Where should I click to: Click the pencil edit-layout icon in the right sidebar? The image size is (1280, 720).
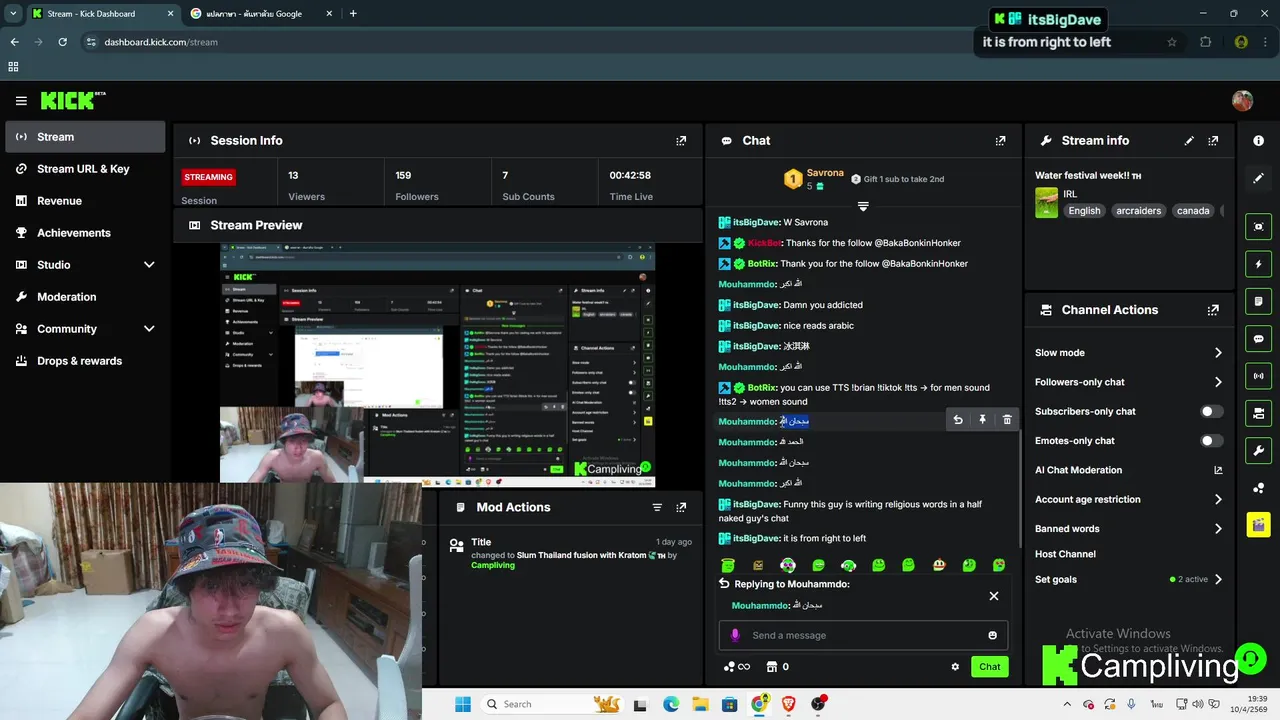pos(1259,178)
